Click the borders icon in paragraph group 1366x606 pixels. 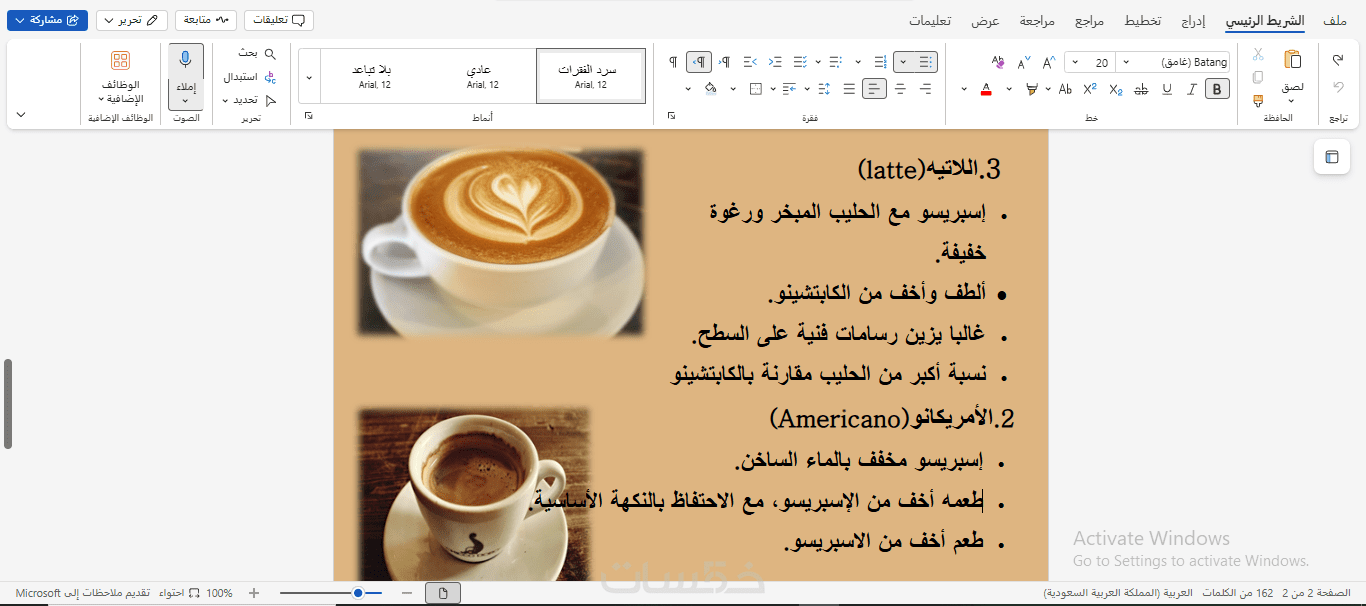coord(755,89)
